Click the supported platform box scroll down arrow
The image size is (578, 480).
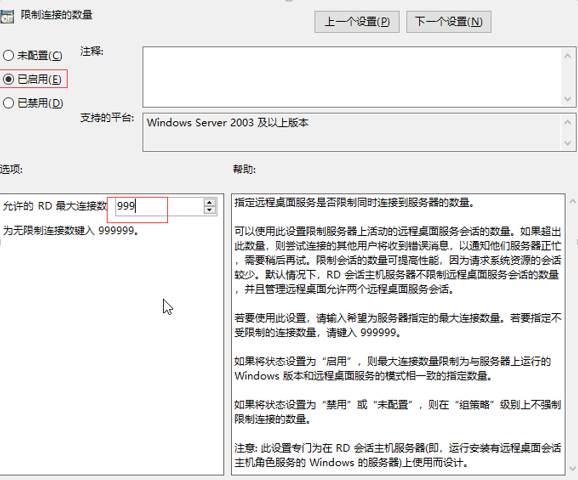pos(568,143)
